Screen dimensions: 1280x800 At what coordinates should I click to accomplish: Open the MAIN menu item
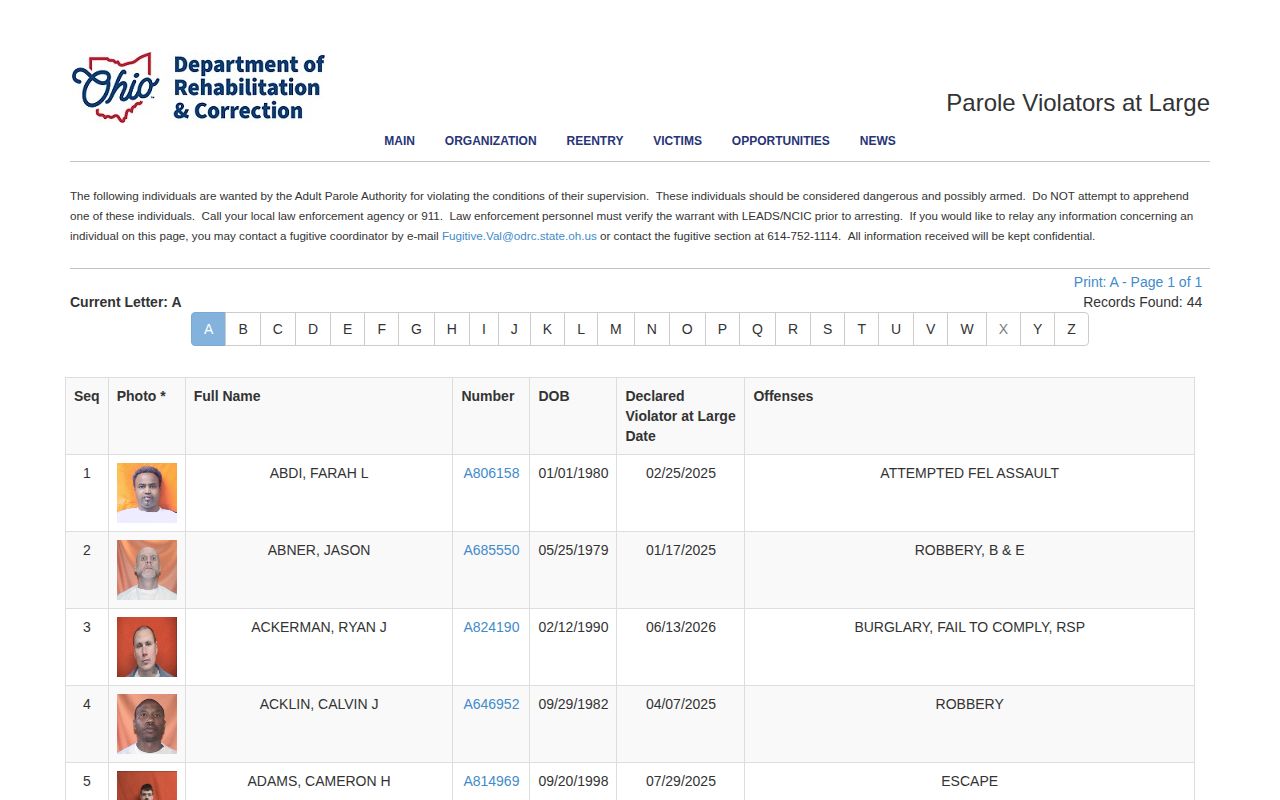pos(400,141)
